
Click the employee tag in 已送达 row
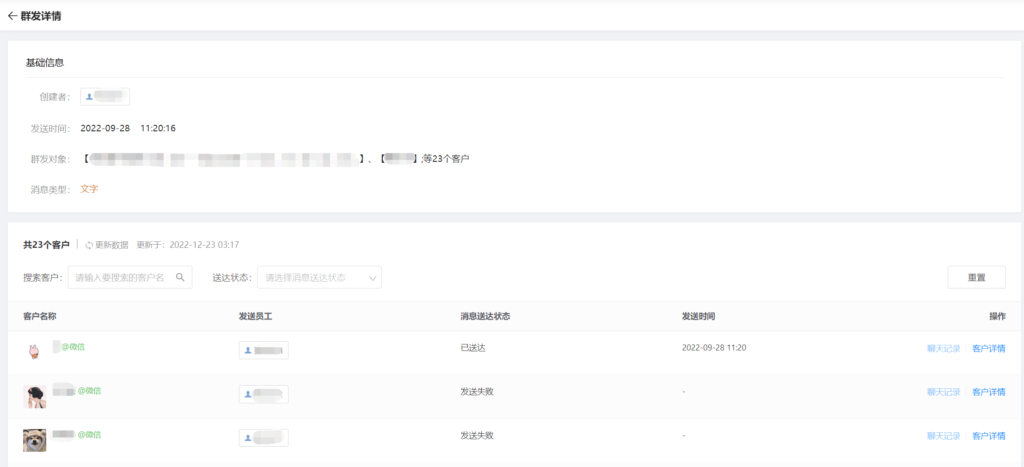pos(264,350)
